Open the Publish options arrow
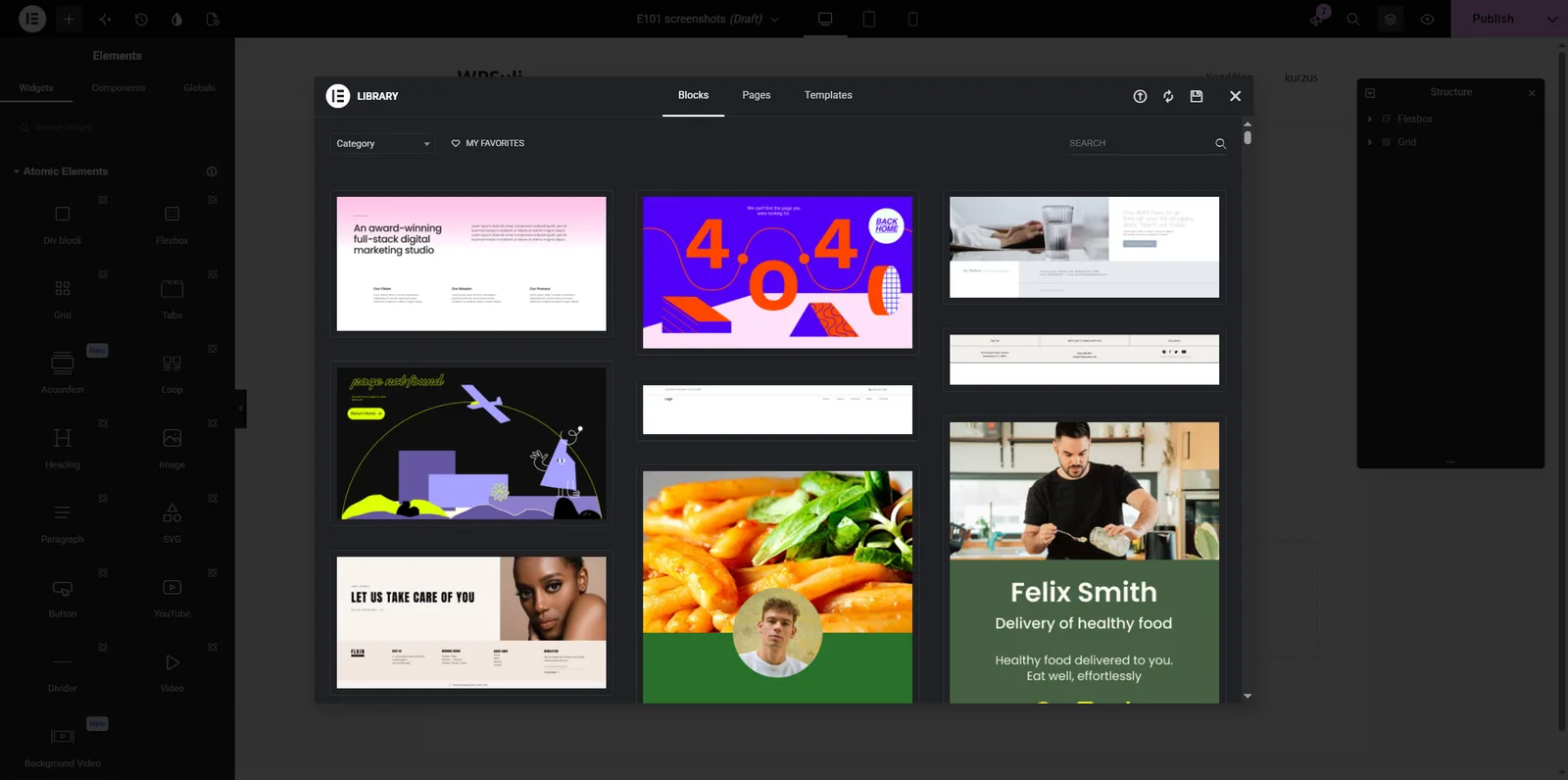Screen dimensions: 1568x780 point(1551,19)
